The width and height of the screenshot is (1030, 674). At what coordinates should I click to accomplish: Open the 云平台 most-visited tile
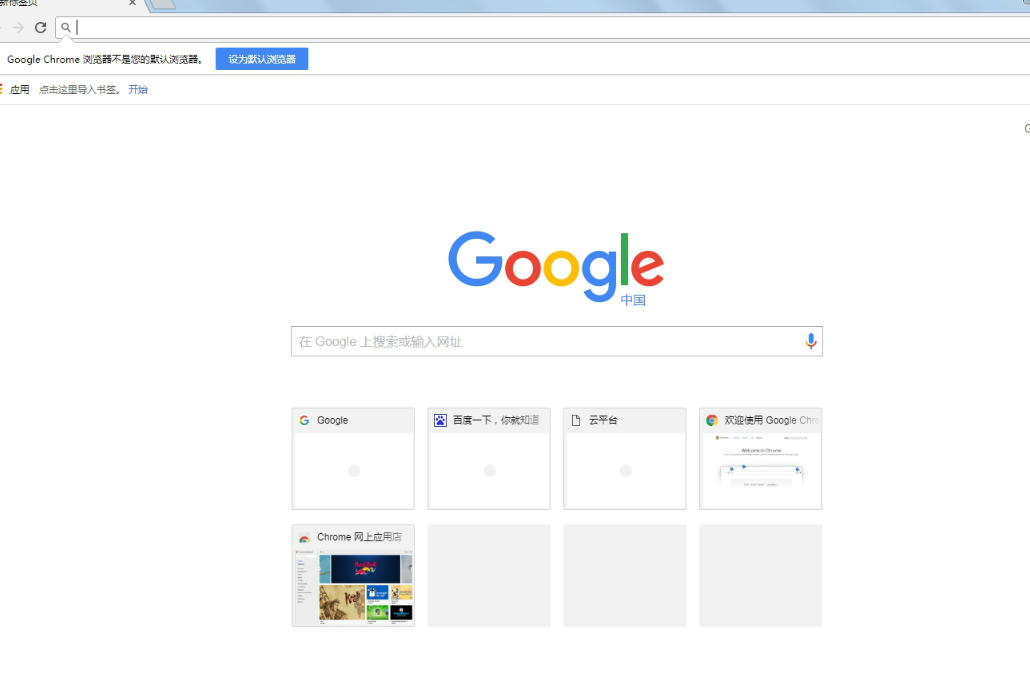[625, 459]
